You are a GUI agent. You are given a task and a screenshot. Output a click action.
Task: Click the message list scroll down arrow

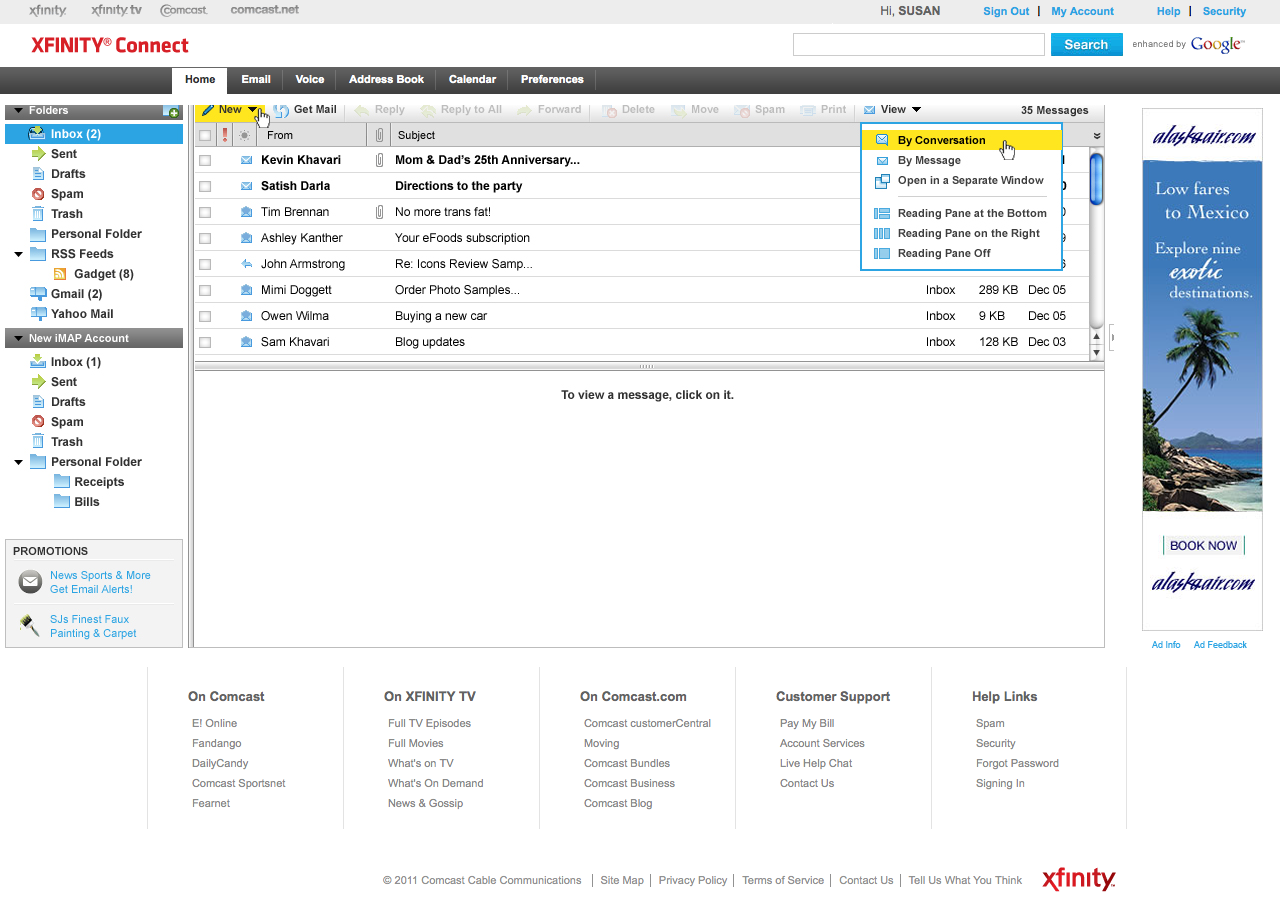click(x=1096, y=353)
